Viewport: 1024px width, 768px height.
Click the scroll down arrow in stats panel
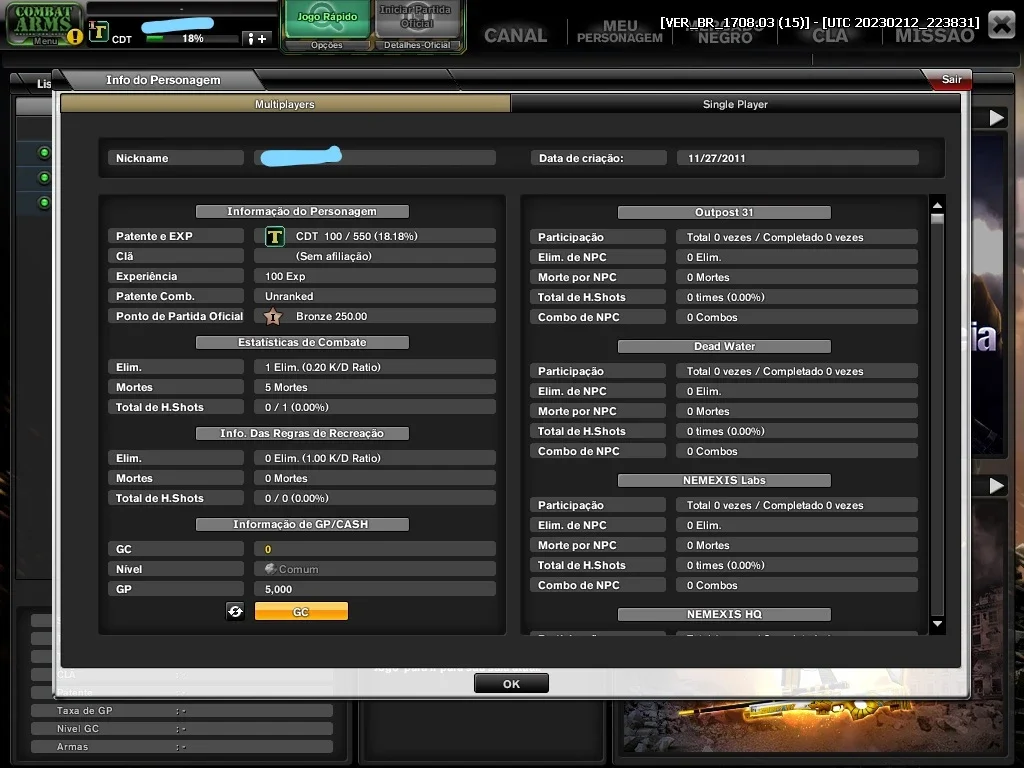pyautogui.click(x=937, y=624)
